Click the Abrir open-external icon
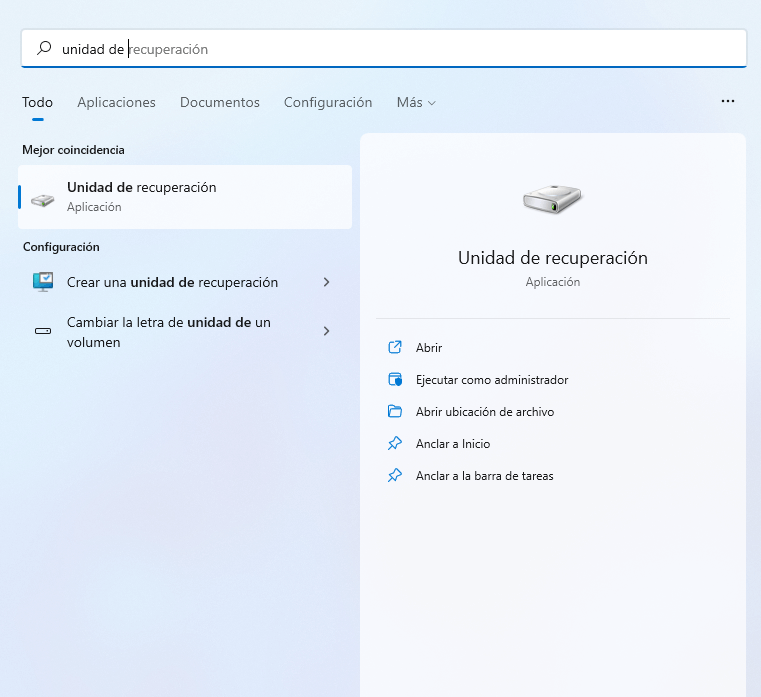 coord(395,348)
